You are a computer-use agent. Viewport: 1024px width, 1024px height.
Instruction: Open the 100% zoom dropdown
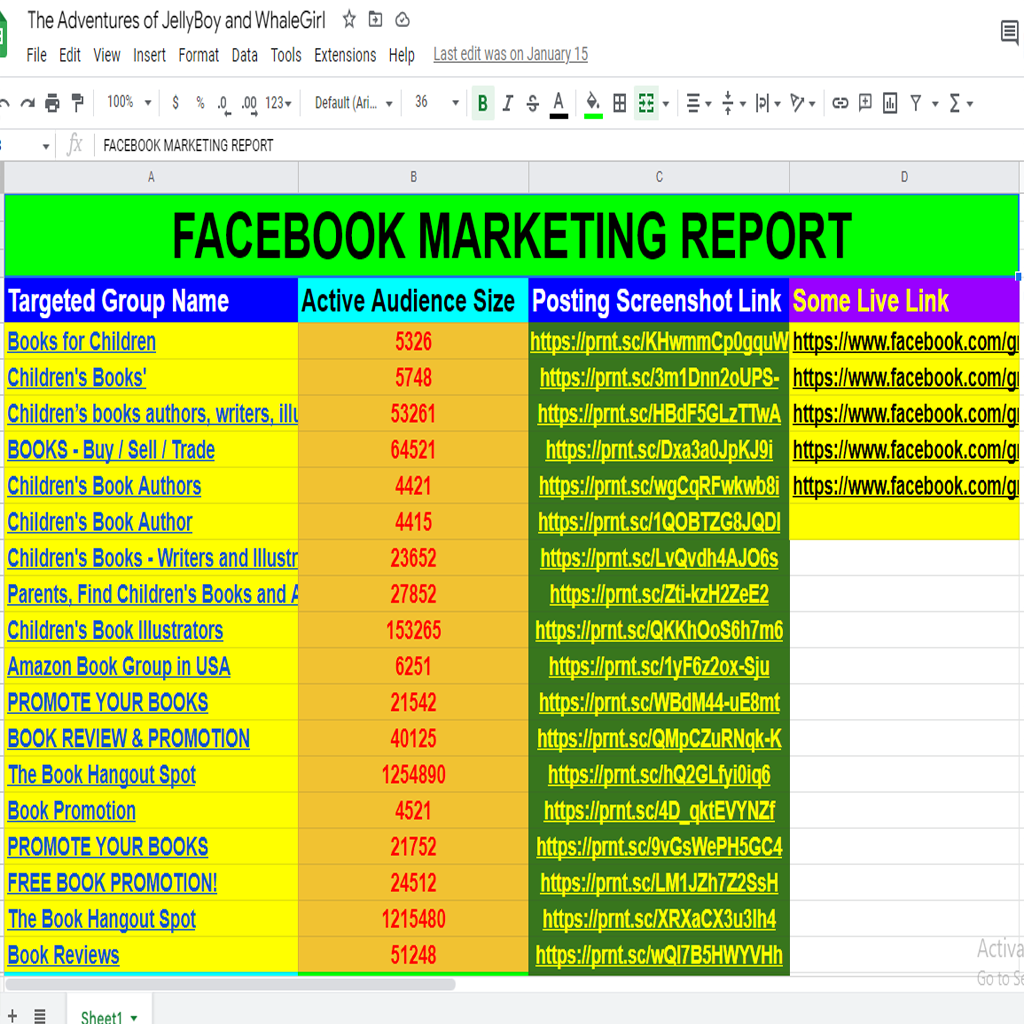tap(129, 103)
